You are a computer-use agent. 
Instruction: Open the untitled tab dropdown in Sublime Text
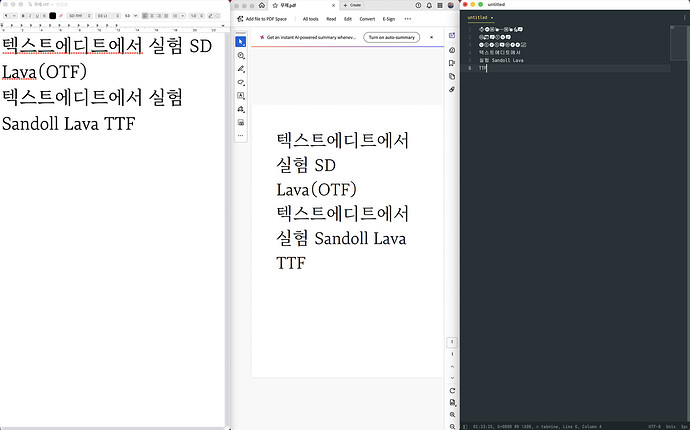coord(492,18)
